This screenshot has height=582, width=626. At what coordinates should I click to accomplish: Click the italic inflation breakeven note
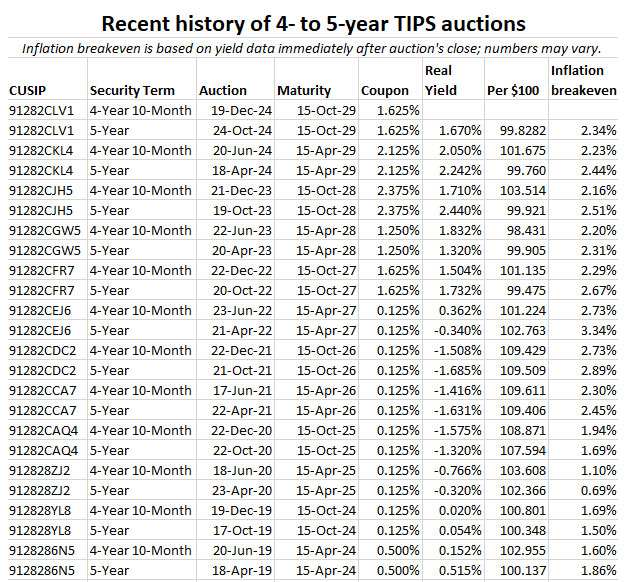(x=312, y=49)
